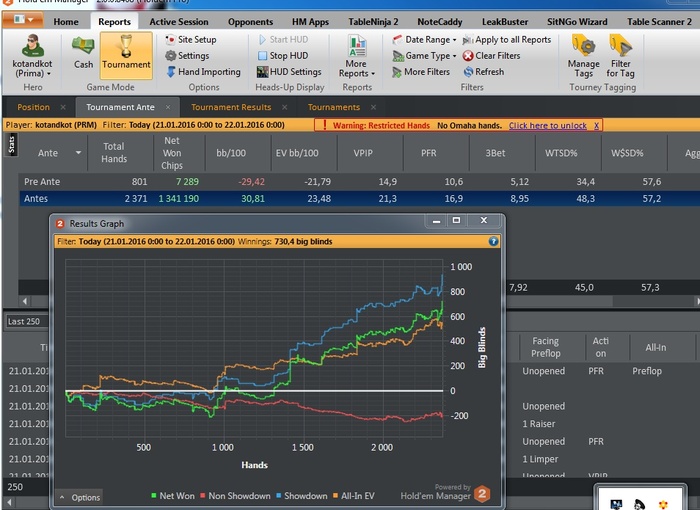The image size is (700, 510).
Task: Open the Hero kotandkot avatar icon
Action: [33, 46]
